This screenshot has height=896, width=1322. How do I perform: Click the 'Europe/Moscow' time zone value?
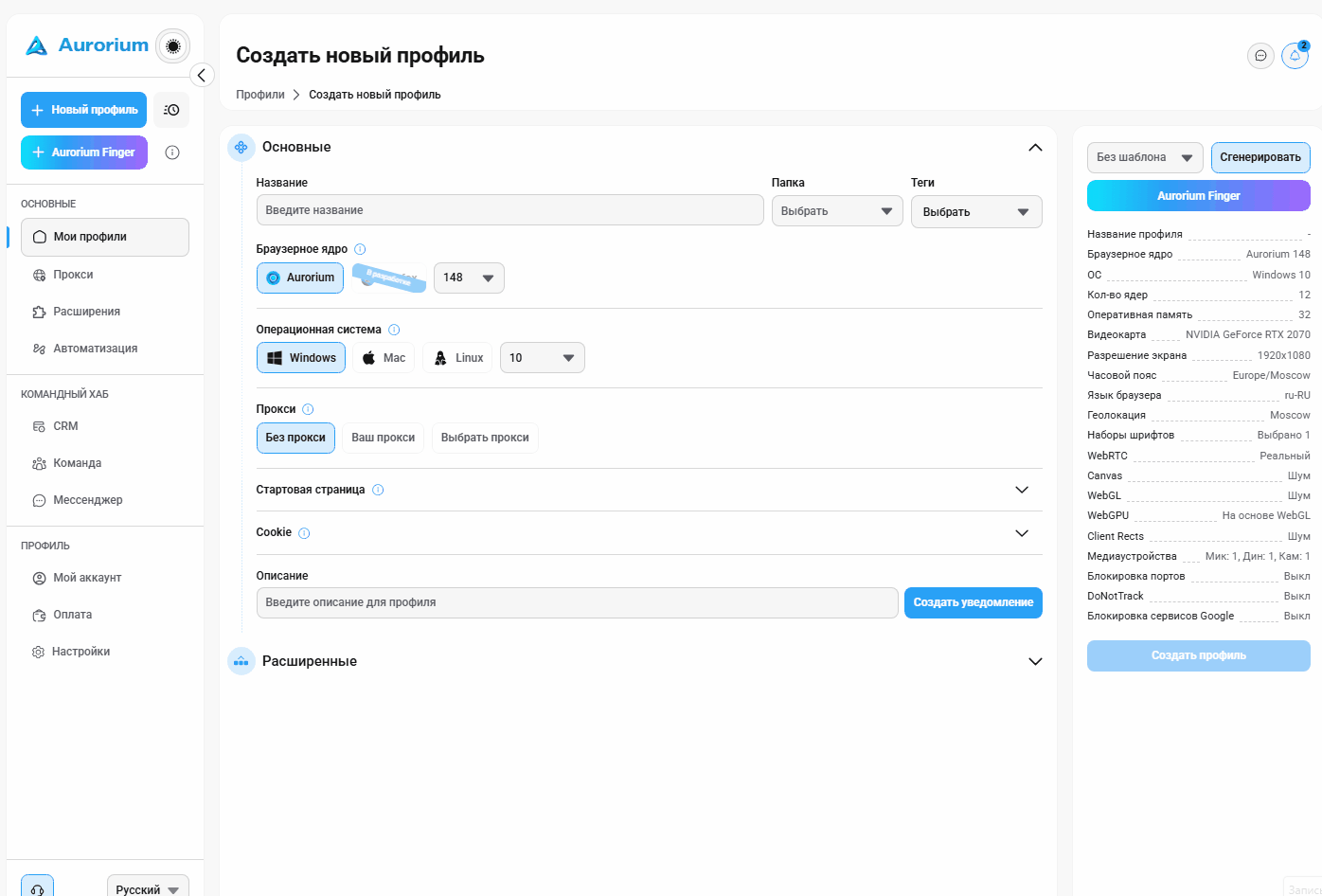(1272, 376)
